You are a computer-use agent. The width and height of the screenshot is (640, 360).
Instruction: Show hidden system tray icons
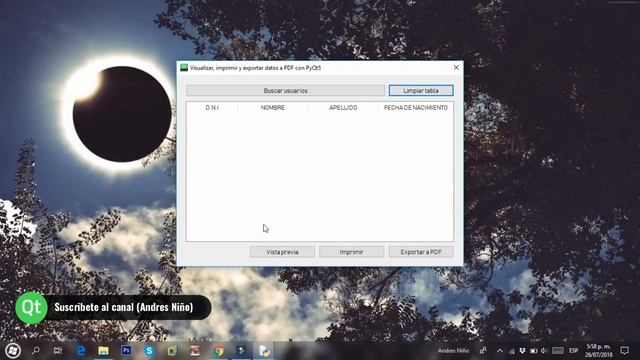[500, 351]
